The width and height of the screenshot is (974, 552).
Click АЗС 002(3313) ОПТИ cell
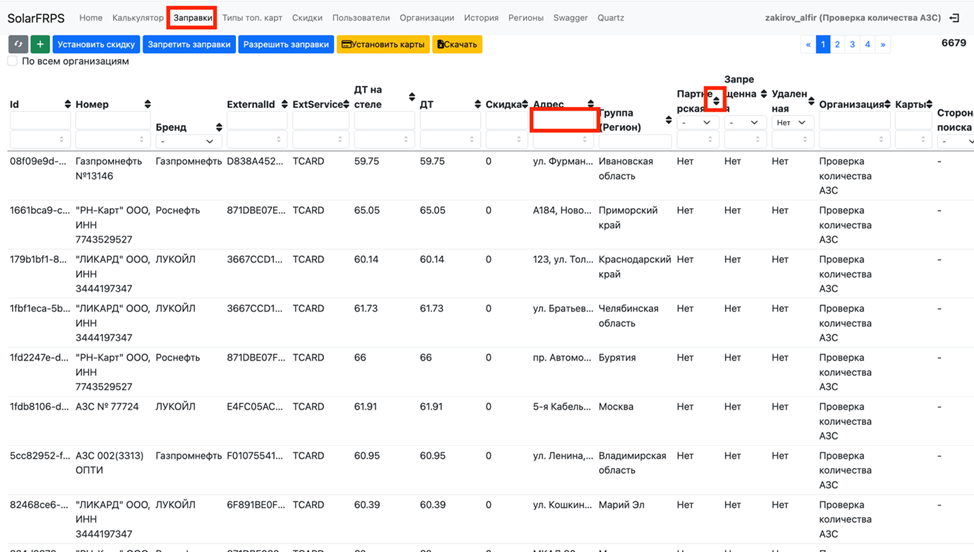click(109, 463)
